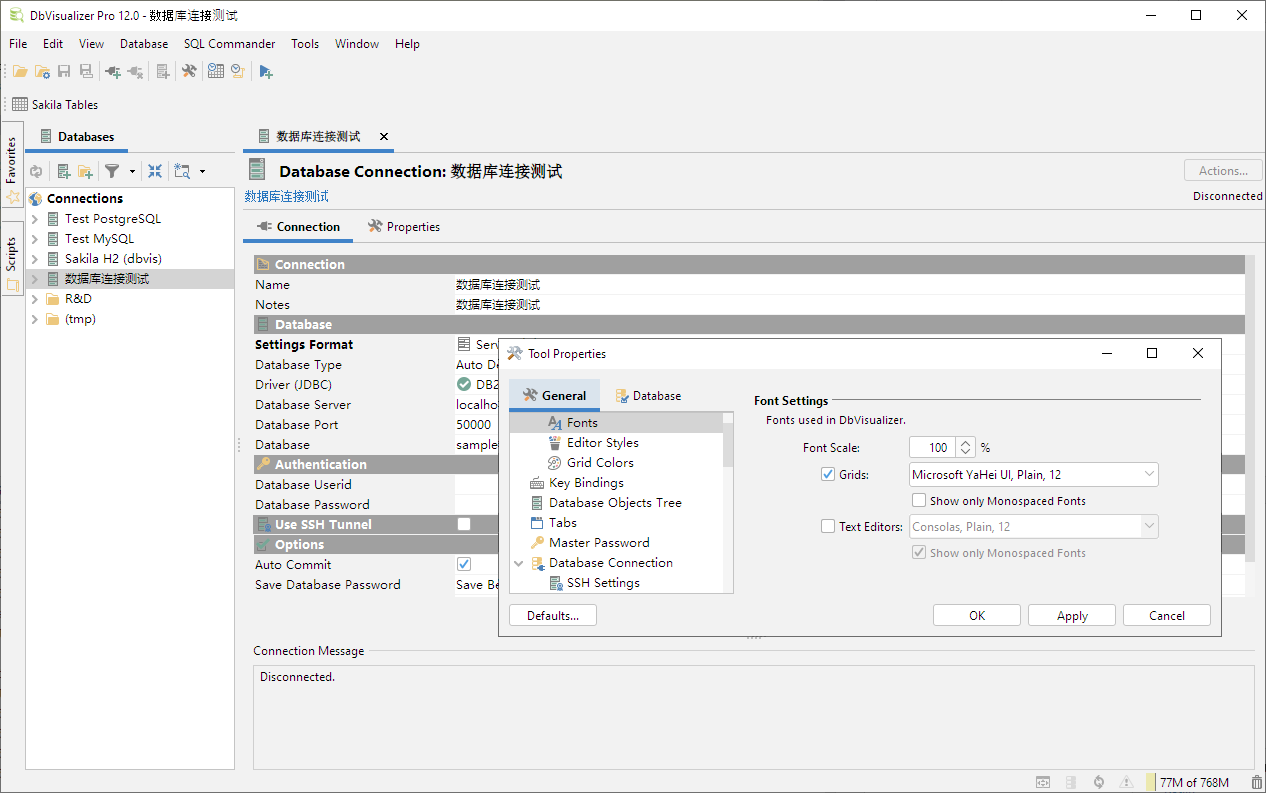Click the filter funnel icon in Databases panel
The width and height of the screenshot is (1266, 793).
click(113, 171)
